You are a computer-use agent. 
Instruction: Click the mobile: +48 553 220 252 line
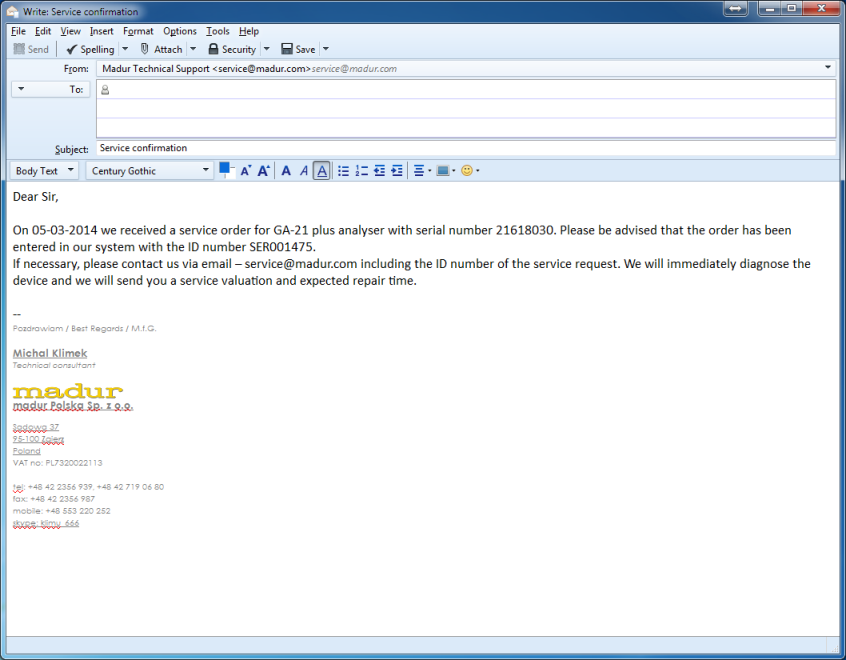click(62, 511)
